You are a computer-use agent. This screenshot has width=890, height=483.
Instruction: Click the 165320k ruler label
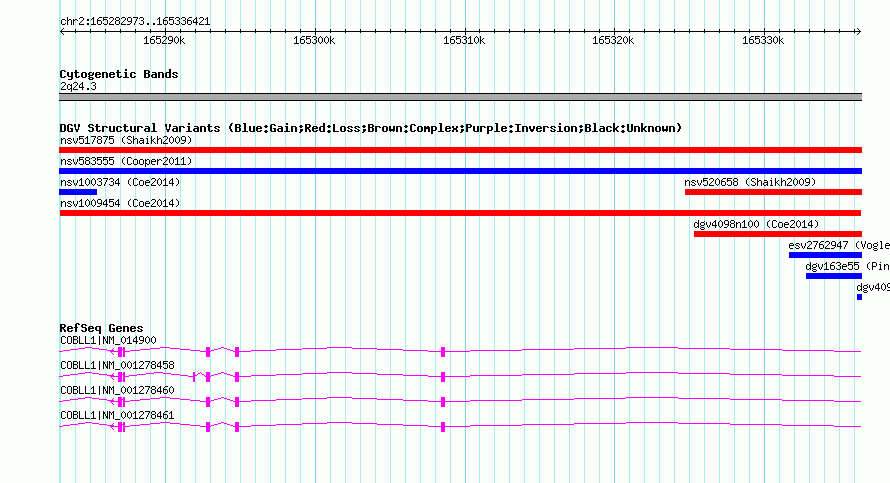click(x=613, y=40)
